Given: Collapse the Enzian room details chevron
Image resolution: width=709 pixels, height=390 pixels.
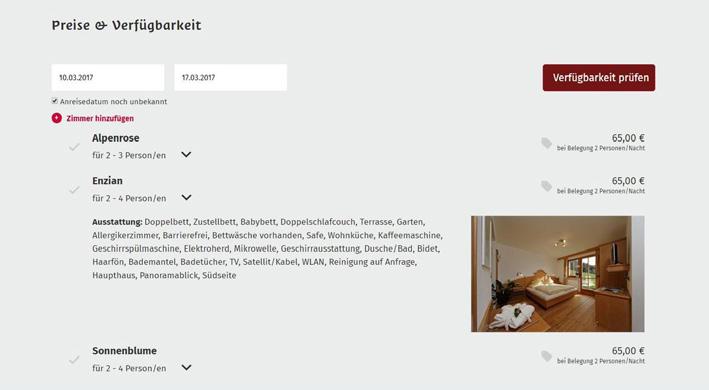Looking at the screenshot, I should click(186, 197).
